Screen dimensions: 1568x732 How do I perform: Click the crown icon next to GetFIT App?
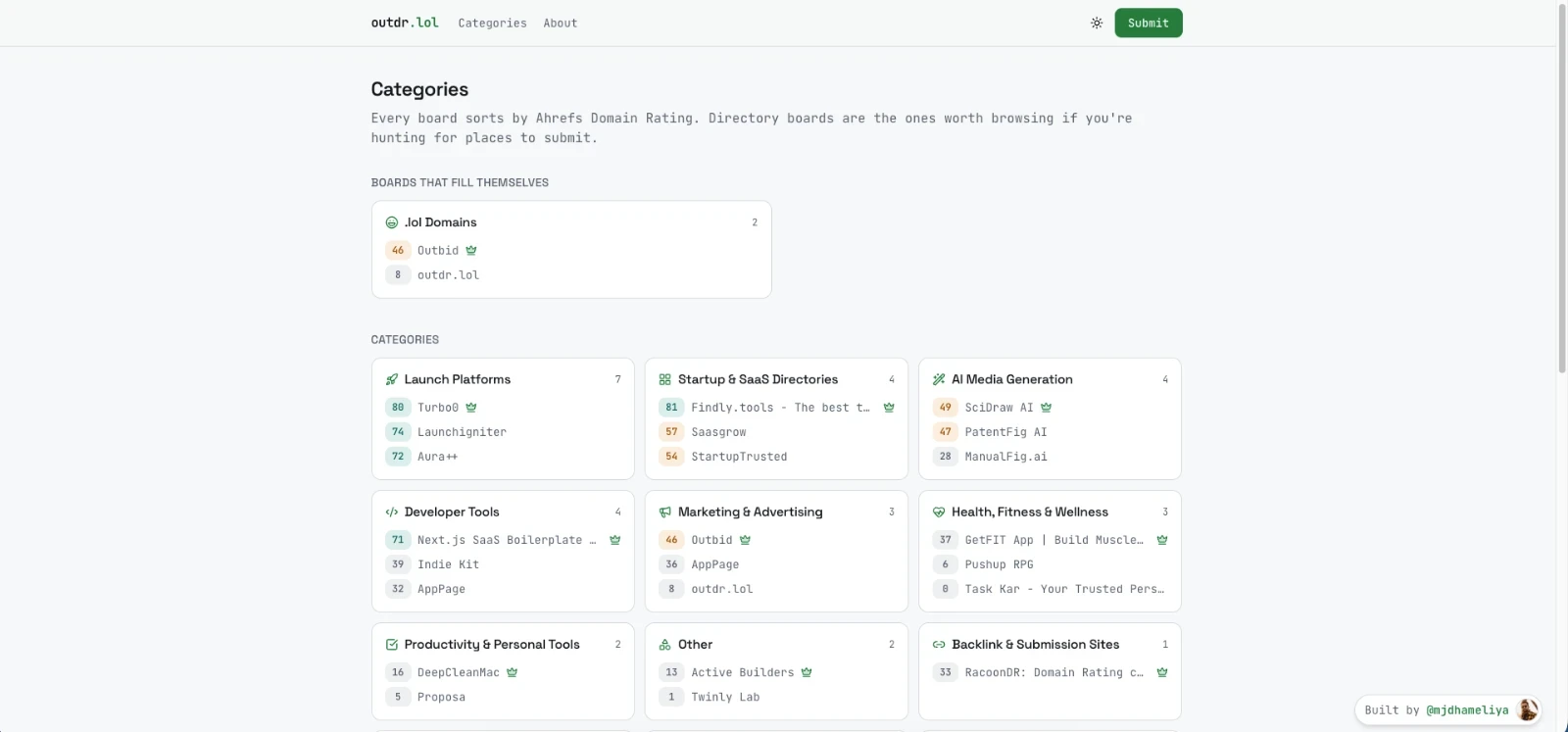coord(1162,540)
